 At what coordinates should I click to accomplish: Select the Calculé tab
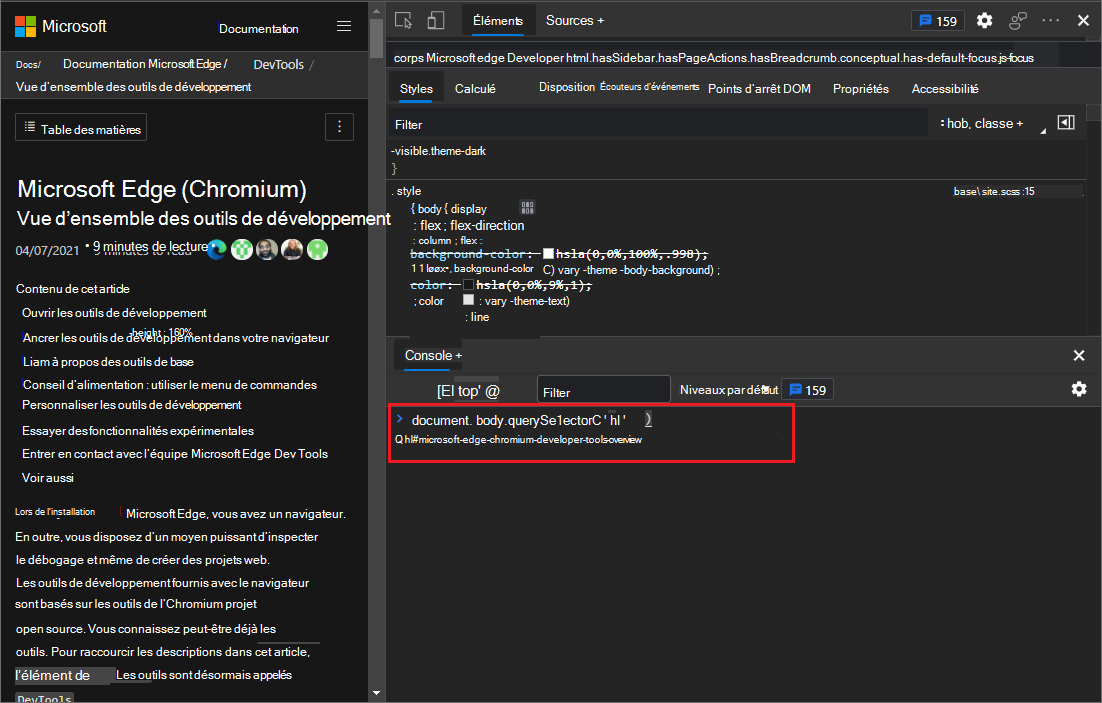click(475, 89)
